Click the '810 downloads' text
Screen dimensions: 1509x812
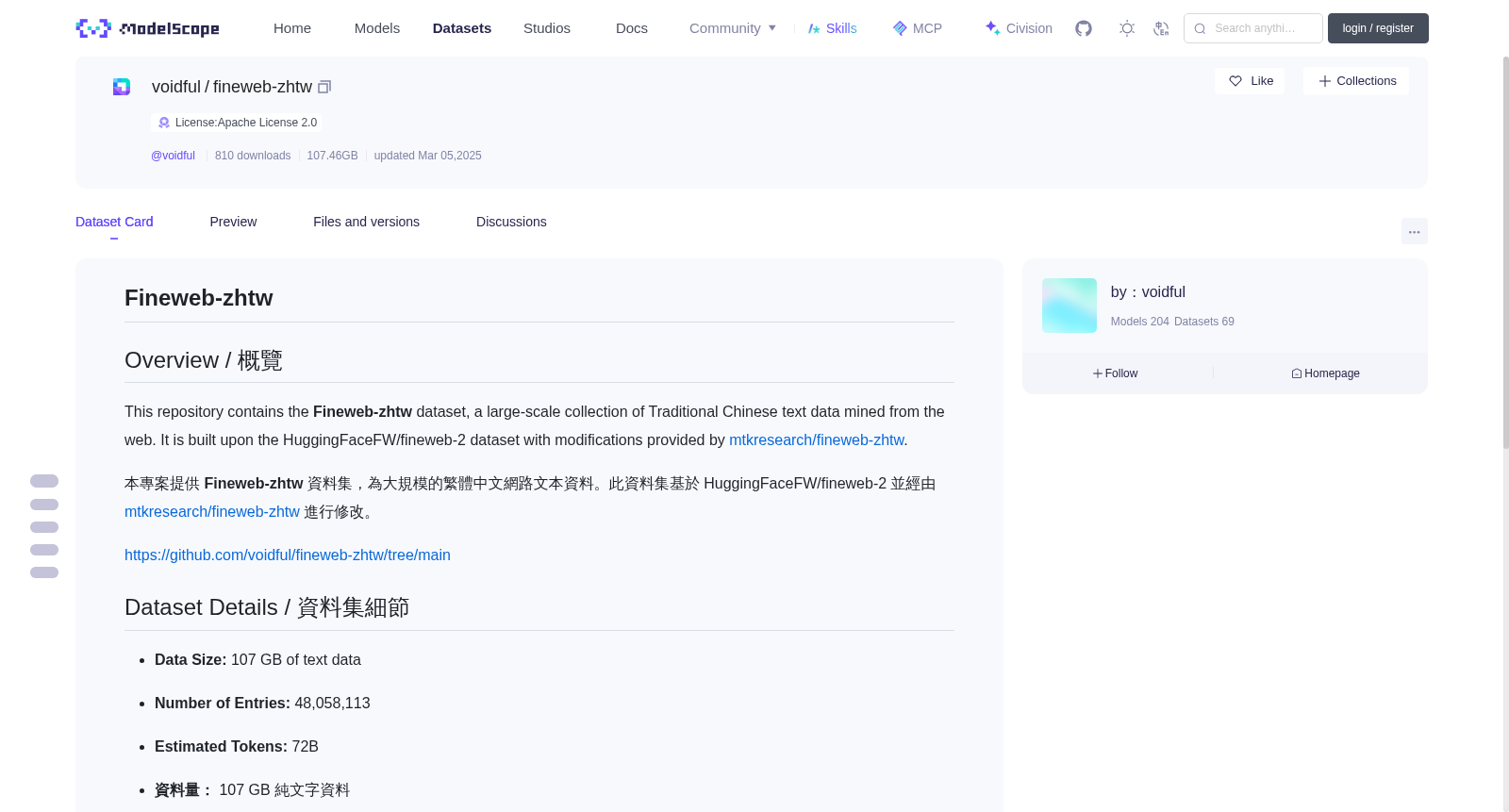coord(253,156)
